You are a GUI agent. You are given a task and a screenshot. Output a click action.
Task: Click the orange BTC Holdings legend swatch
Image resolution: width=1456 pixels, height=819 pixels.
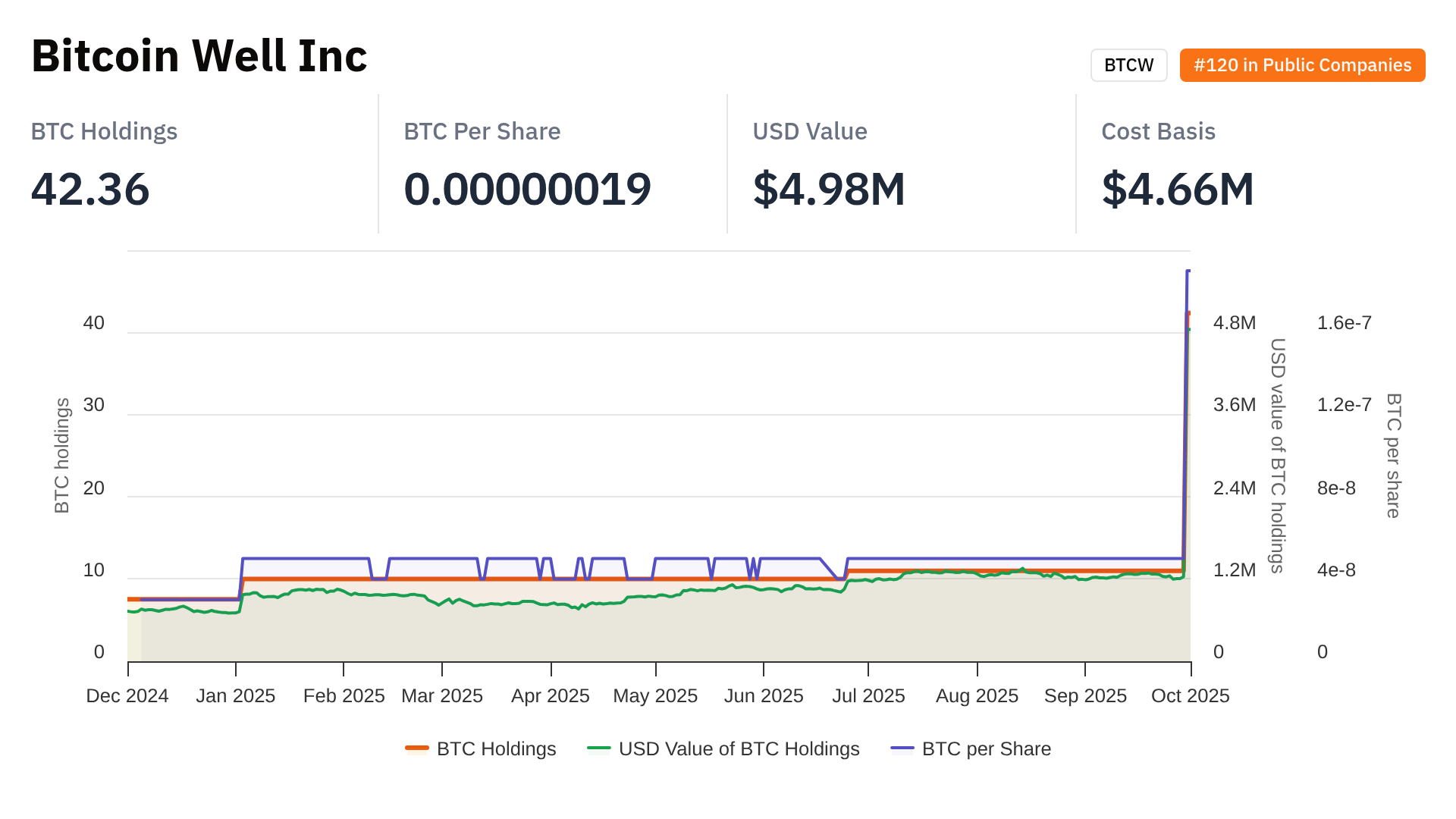point(417,749)
